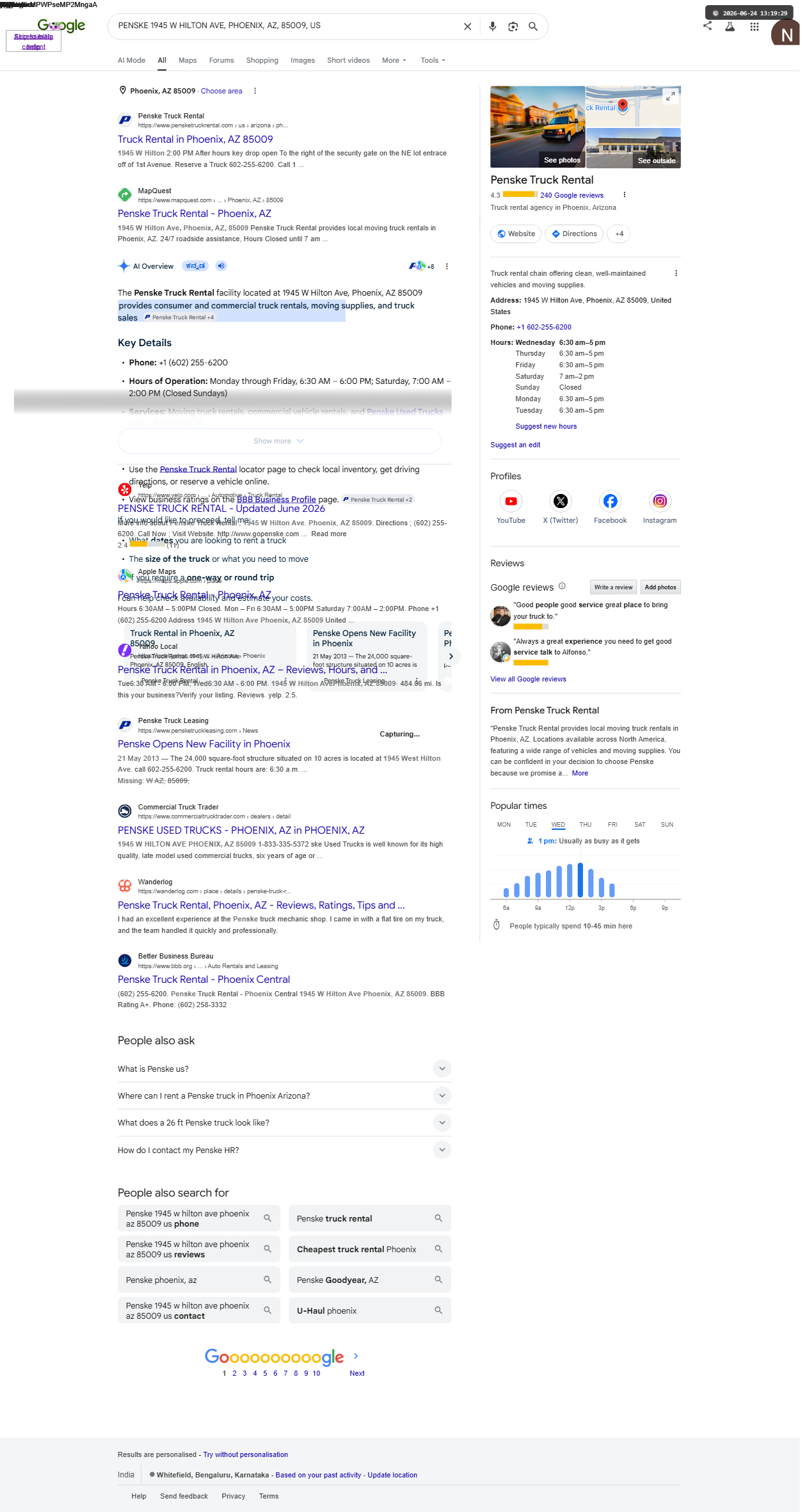Click the carousel next arrow in AI Overview
Screen dimensions: 809x1512
[x=451, y=656]
